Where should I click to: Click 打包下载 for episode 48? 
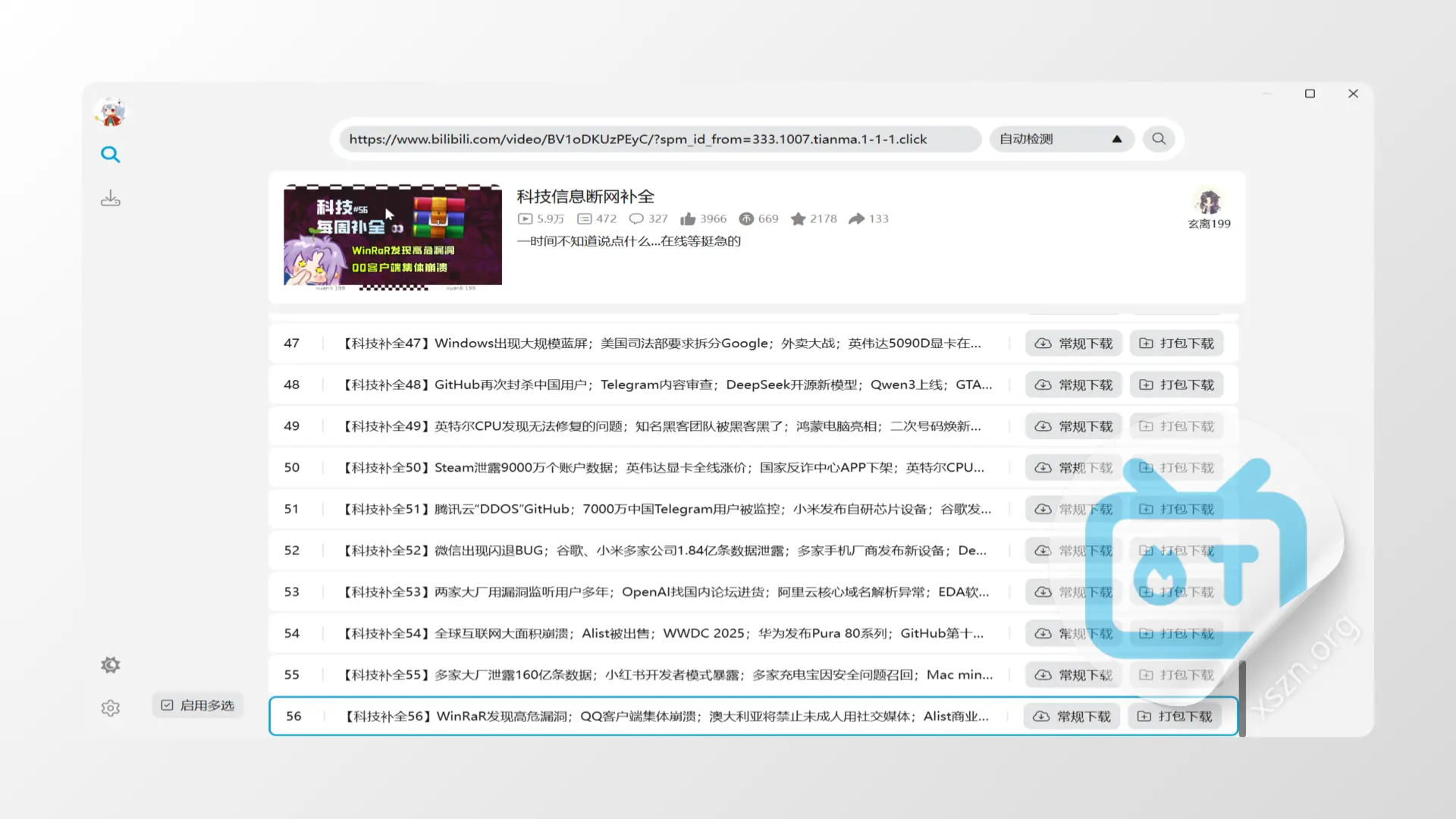click(x=1176, y=385)
